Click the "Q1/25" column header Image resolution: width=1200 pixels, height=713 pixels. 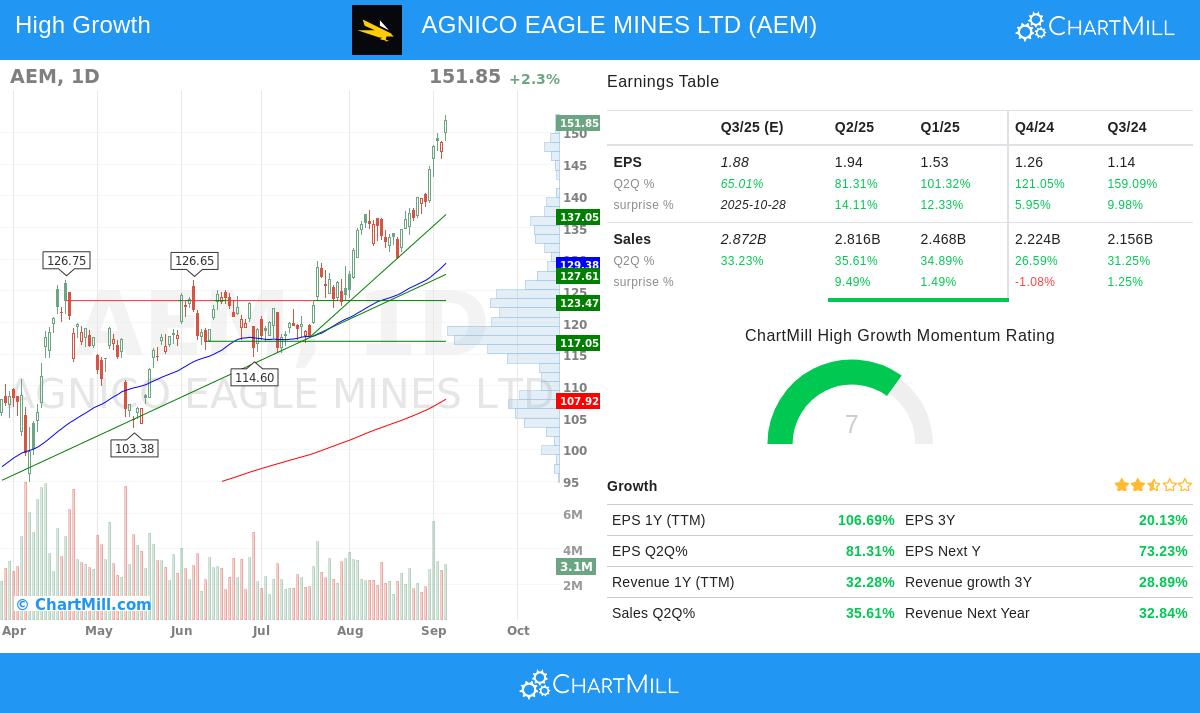point(940,128)
